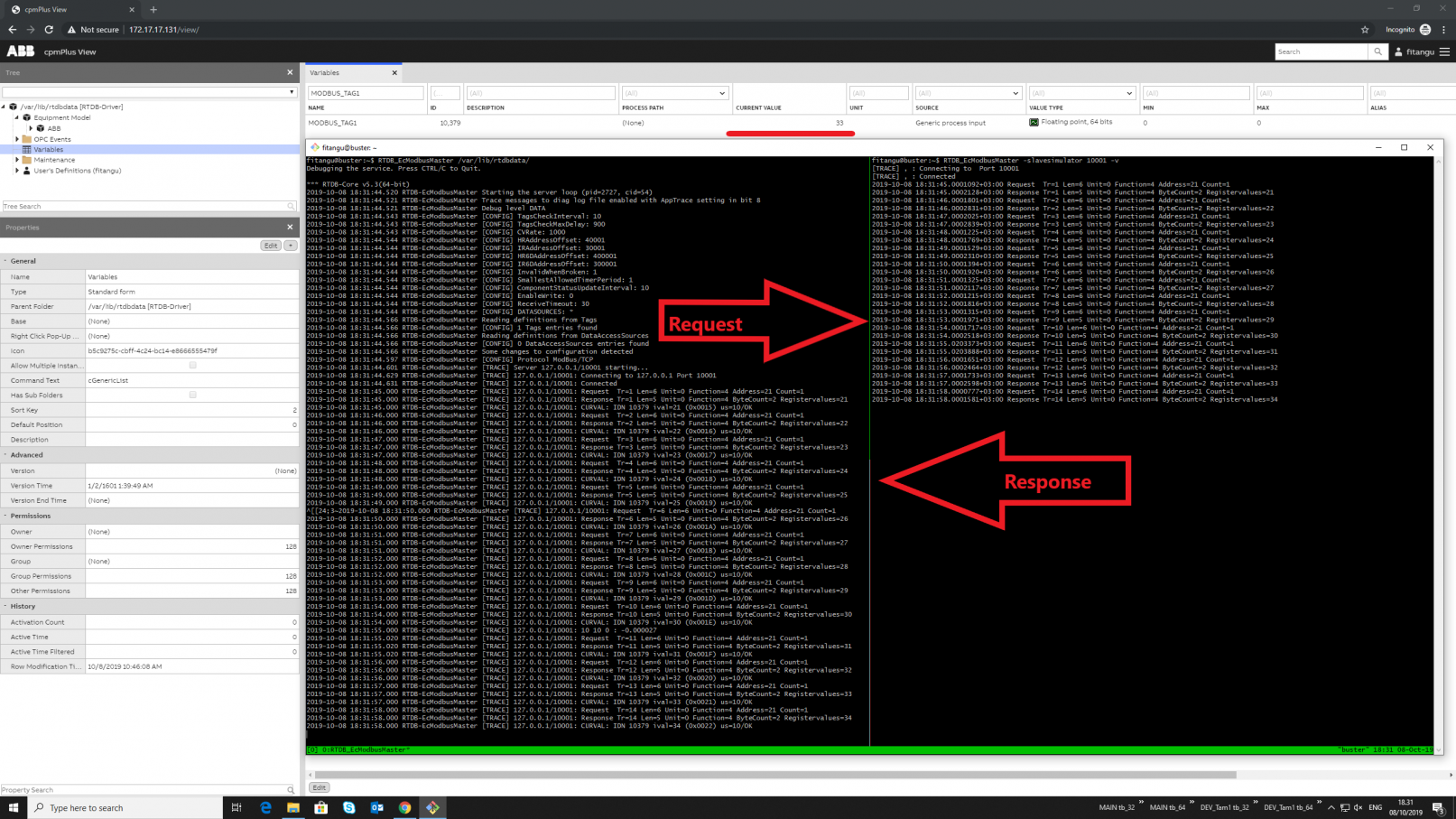Open a new browser tab
The width and height of the screenshot is (1456, 819).
click(x=153, y=10)
